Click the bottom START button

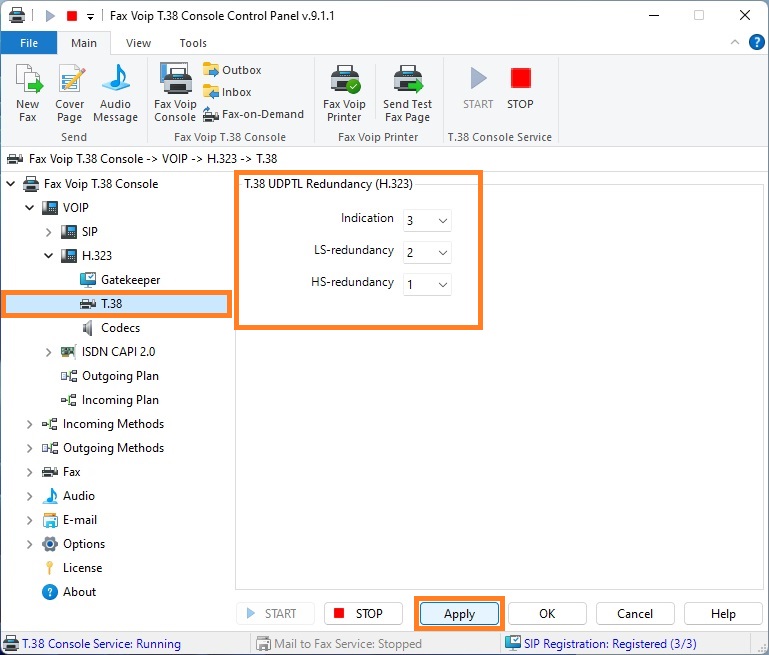[x=275, y=613]
